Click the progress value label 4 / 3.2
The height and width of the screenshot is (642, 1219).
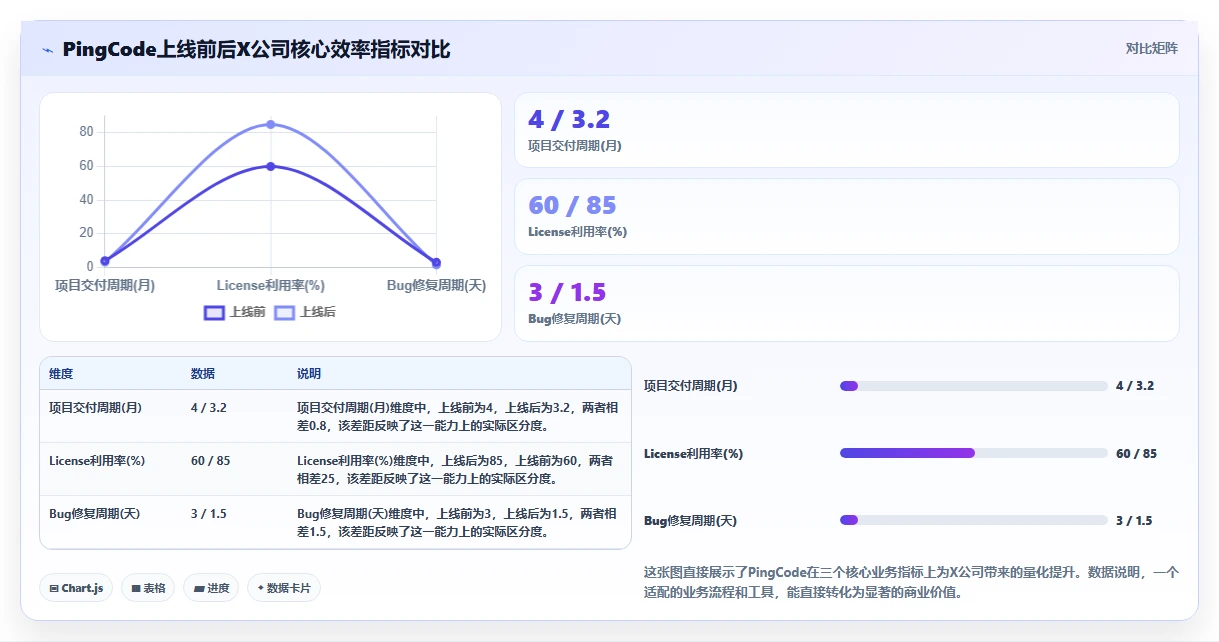1135,386
